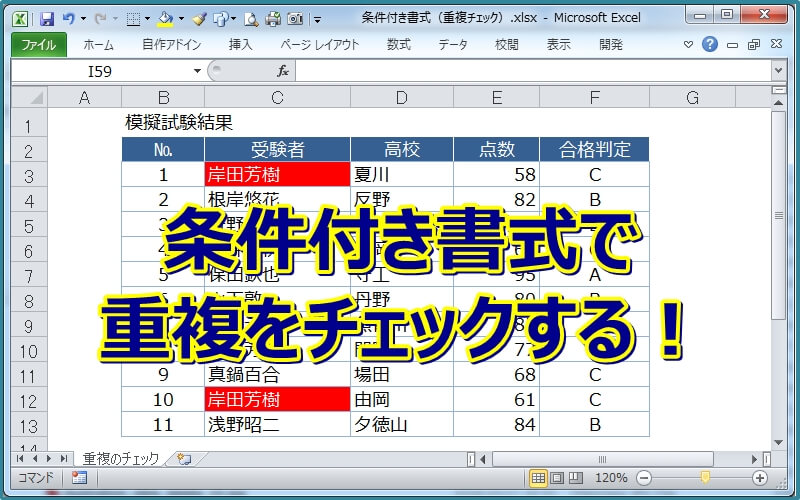The width and height of the screenshot is (800, 500).
Task: Go to first sheet navigation arrow
Action: click(x=20, y=459)
